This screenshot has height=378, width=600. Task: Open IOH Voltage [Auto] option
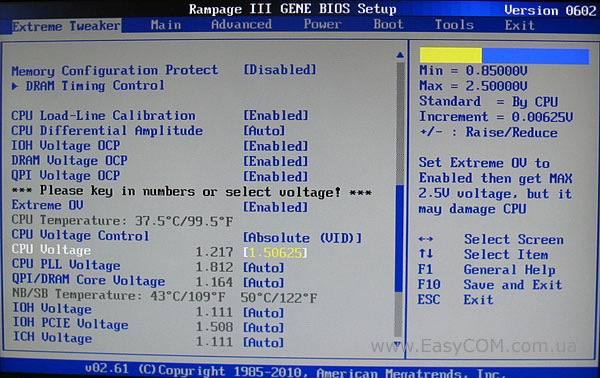(x=264, y=313)
